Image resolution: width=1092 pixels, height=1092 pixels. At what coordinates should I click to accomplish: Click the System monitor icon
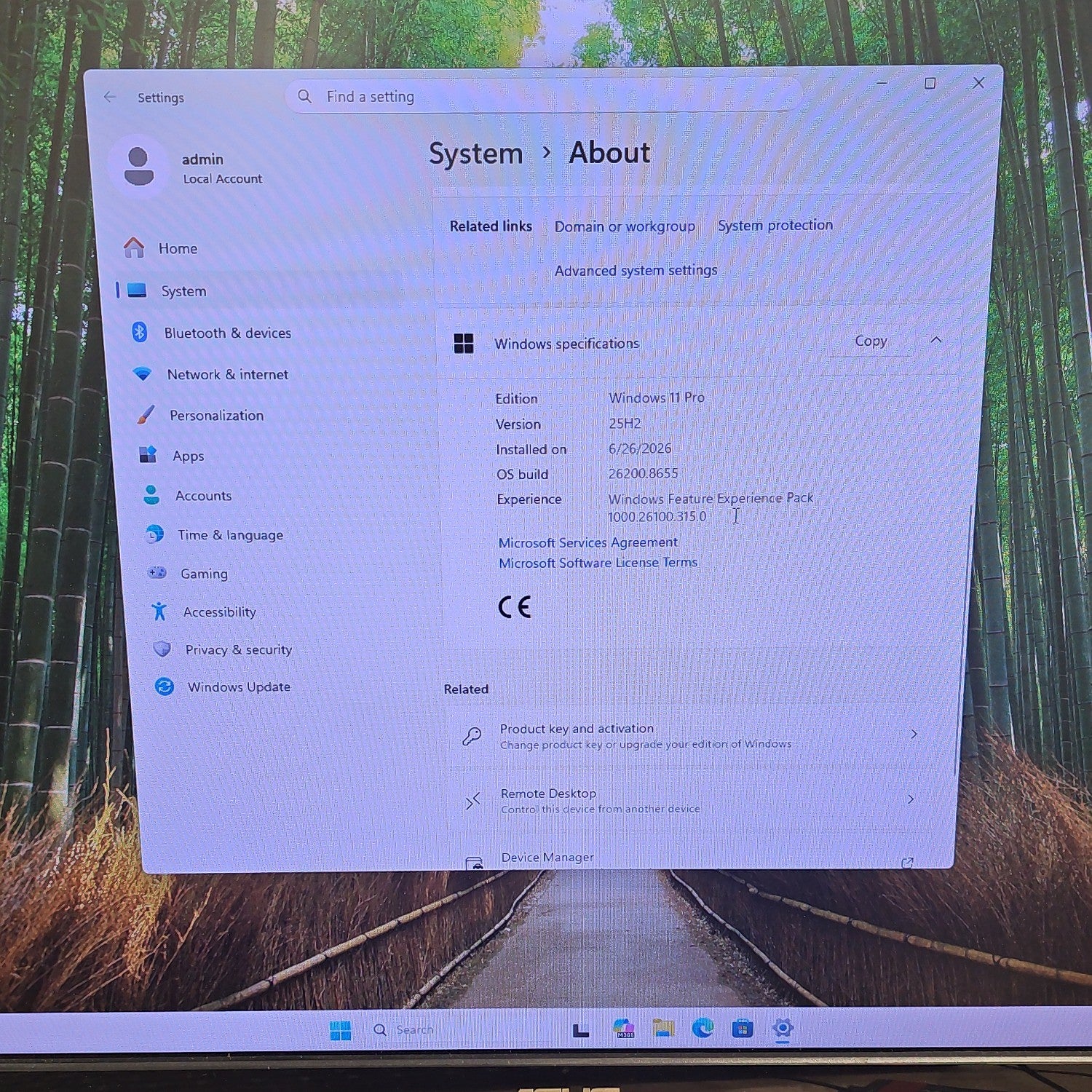tap(137, 290)
